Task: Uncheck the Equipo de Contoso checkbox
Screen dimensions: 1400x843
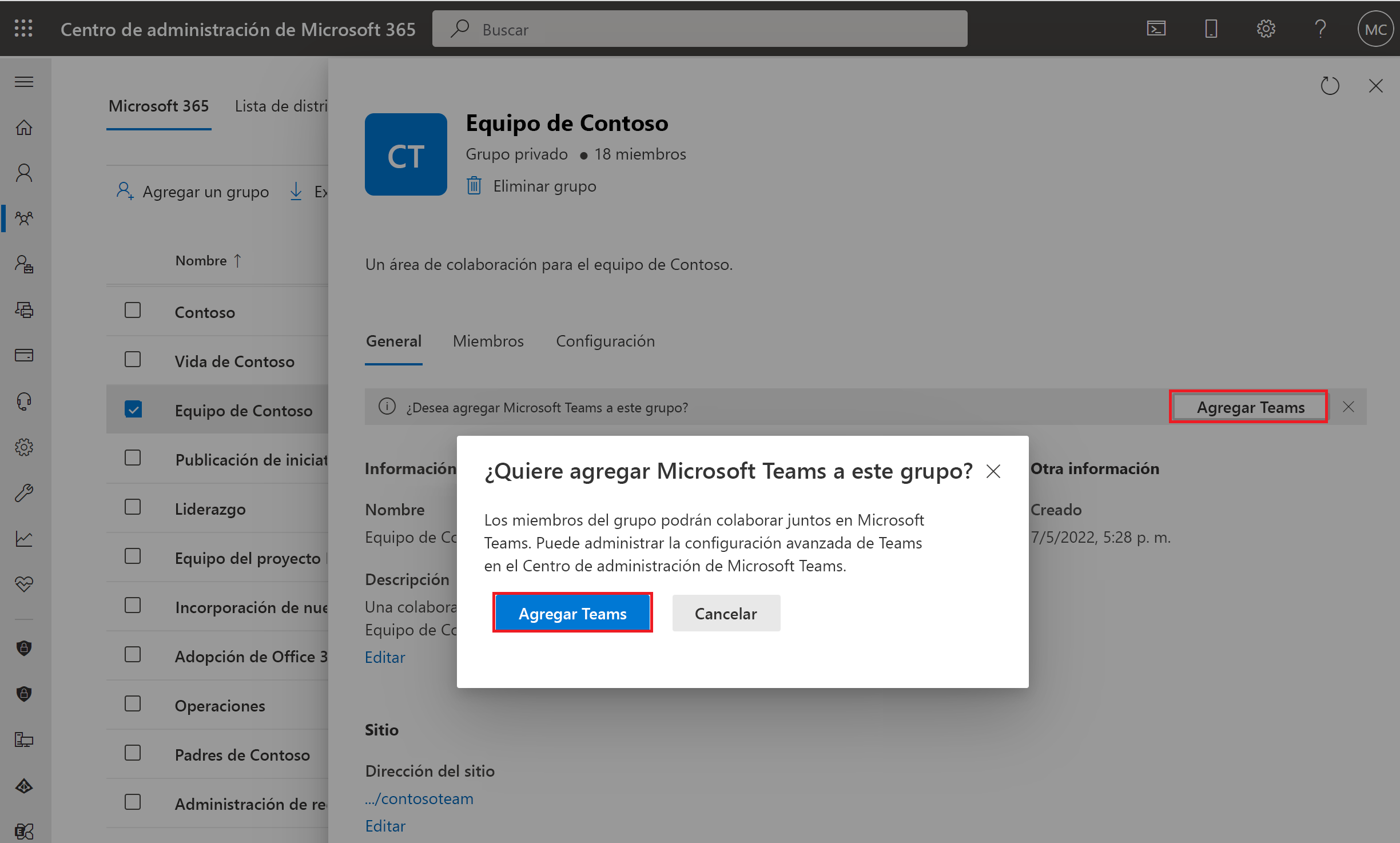Action: click(133, 409)
